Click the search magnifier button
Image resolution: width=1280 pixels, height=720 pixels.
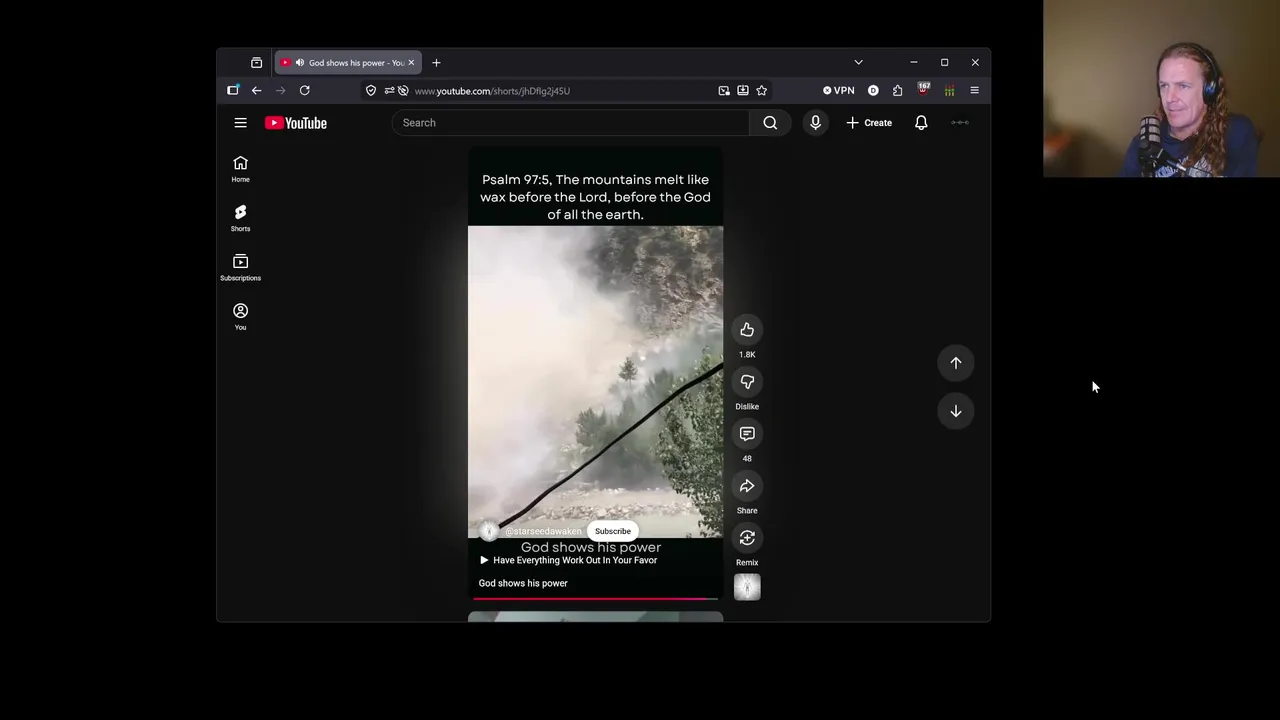770,123
